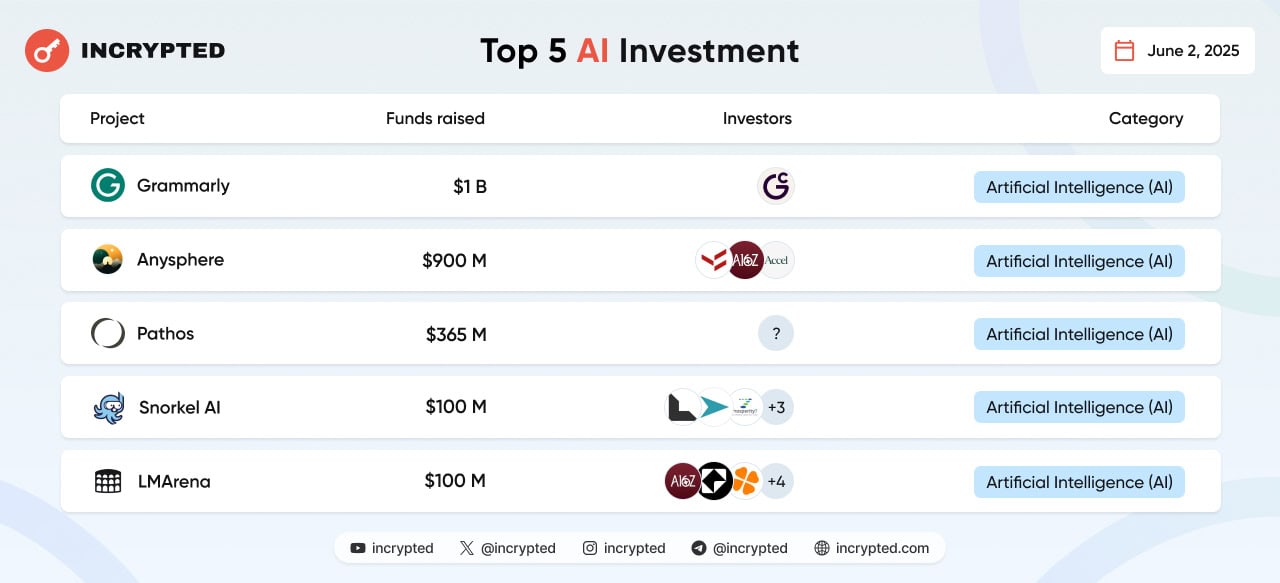This screenshot has width=1280, height=583.
Task: Open the @incrypted Telegram link
Action: click(x=739, y=548)
